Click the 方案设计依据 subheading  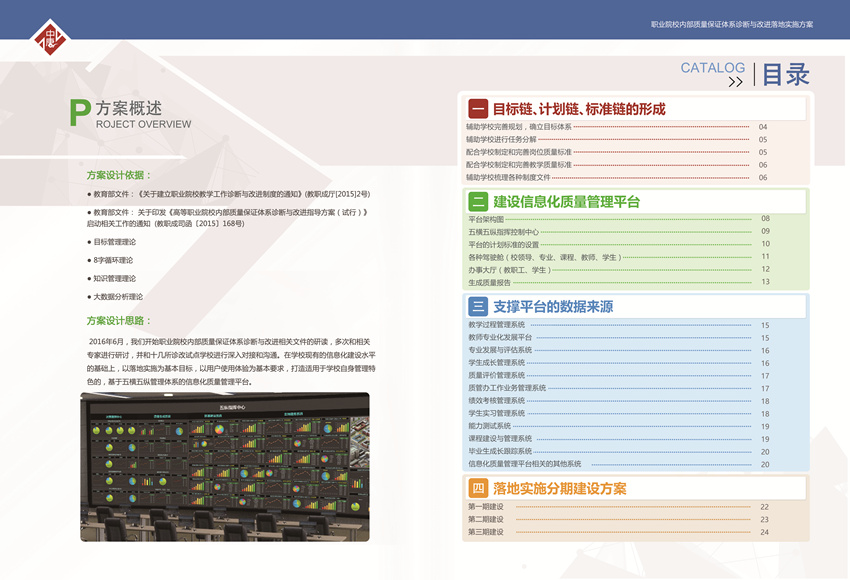coord(119,175)
